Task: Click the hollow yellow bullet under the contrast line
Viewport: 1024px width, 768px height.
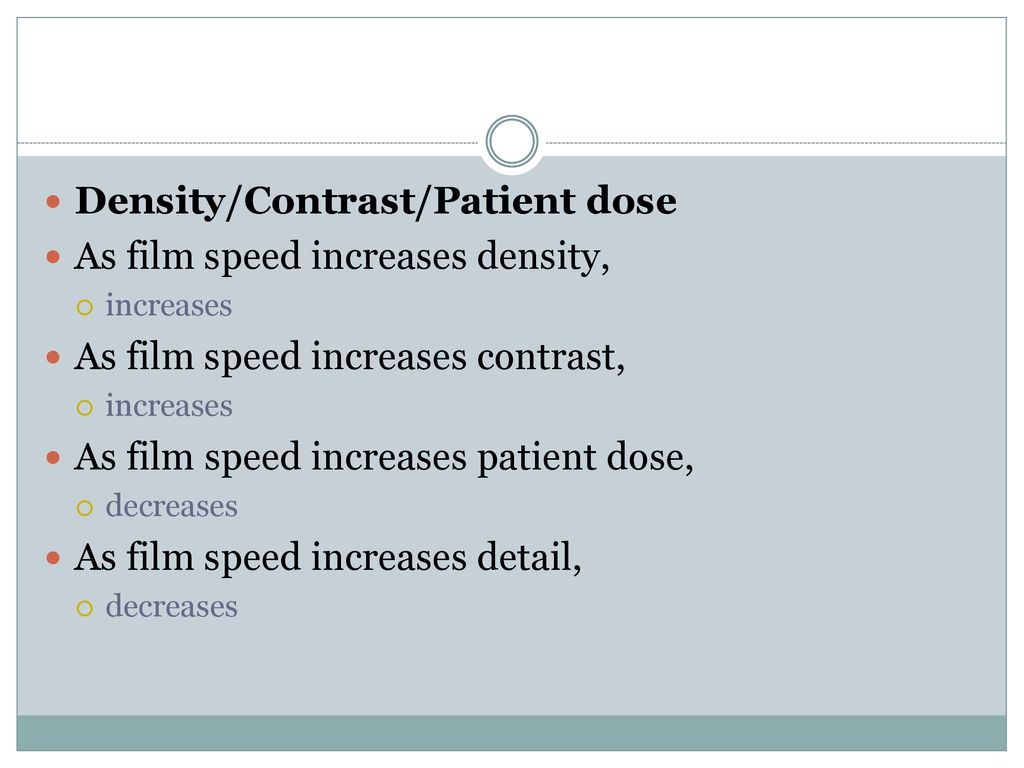Action: [x=85, y=408]
